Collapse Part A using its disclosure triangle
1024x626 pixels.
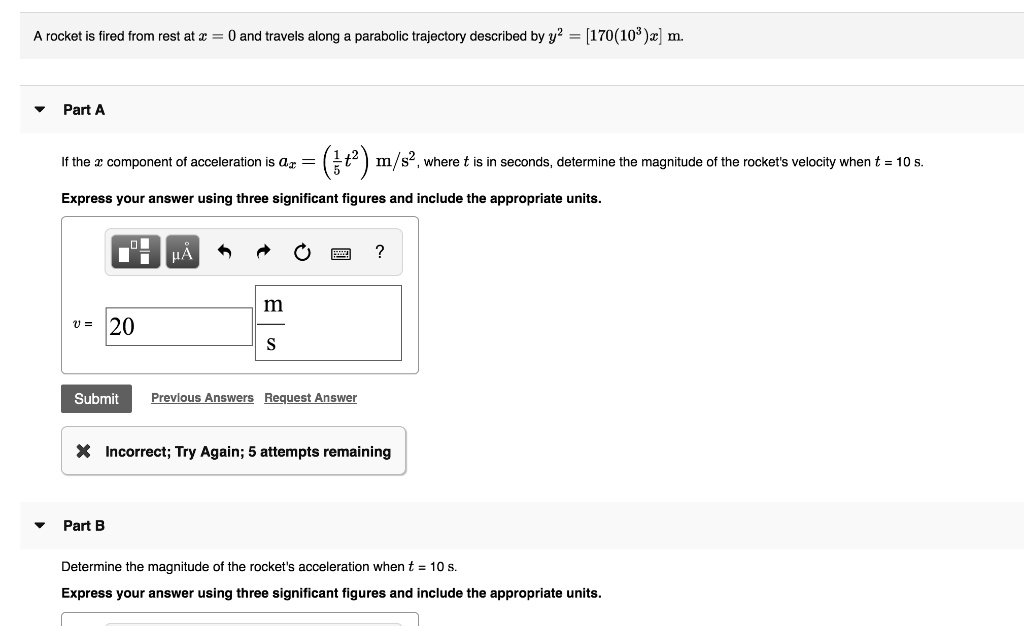38,110
